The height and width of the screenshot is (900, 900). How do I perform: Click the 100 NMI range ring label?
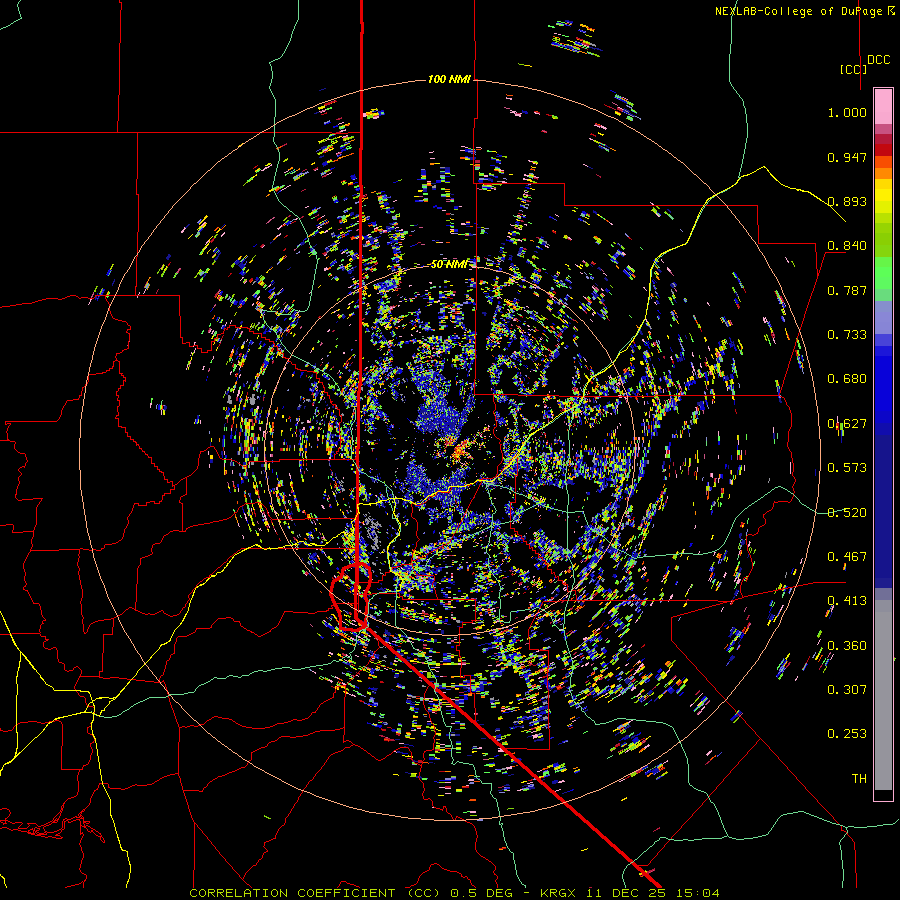coord(449,79)
